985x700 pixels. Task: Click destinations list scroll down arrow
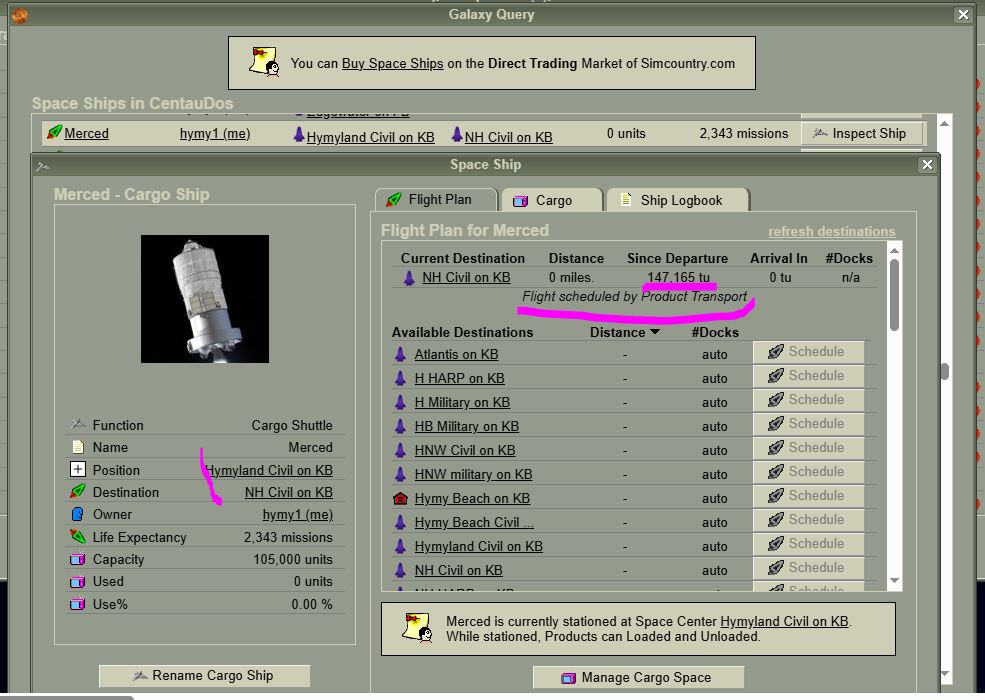click(x=895, y=581)
